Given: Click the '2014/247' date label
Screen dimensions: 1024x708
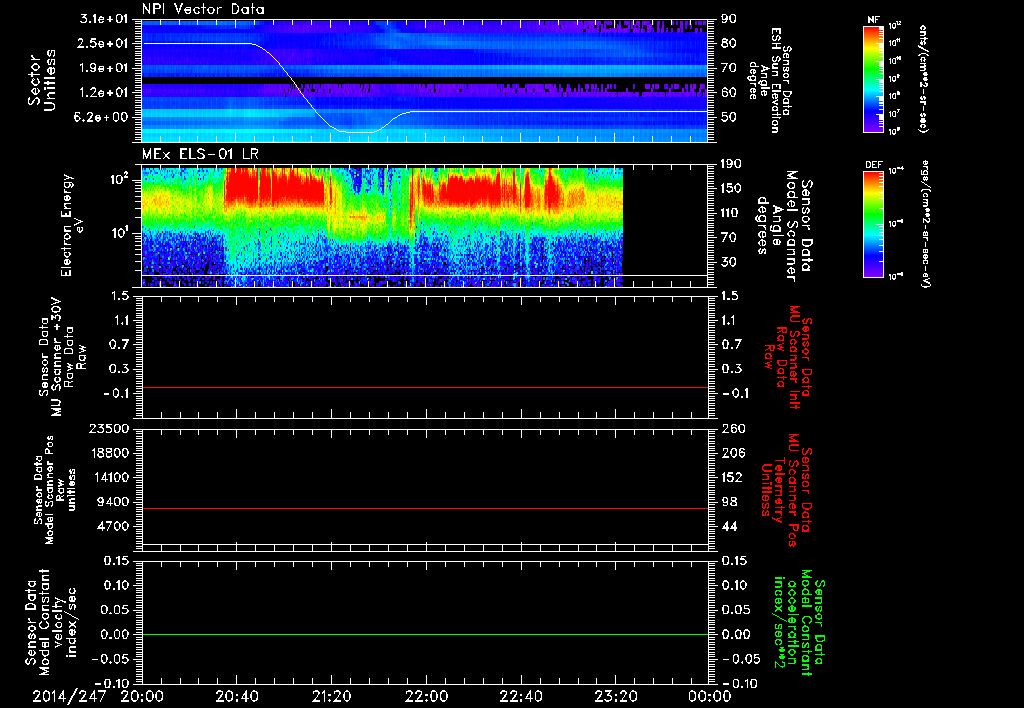Looking at the screenshot, I should [x=69, y=696].
